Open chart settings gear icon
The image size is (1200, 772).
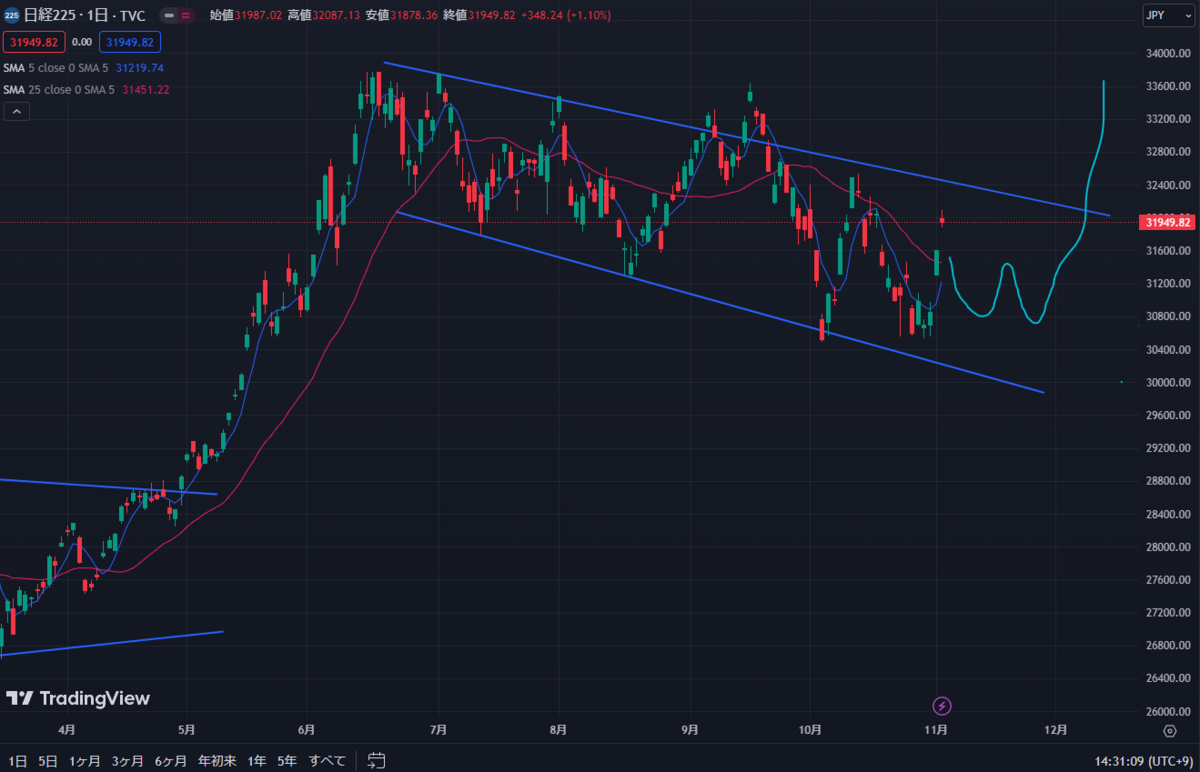[x=1169, y=731]
